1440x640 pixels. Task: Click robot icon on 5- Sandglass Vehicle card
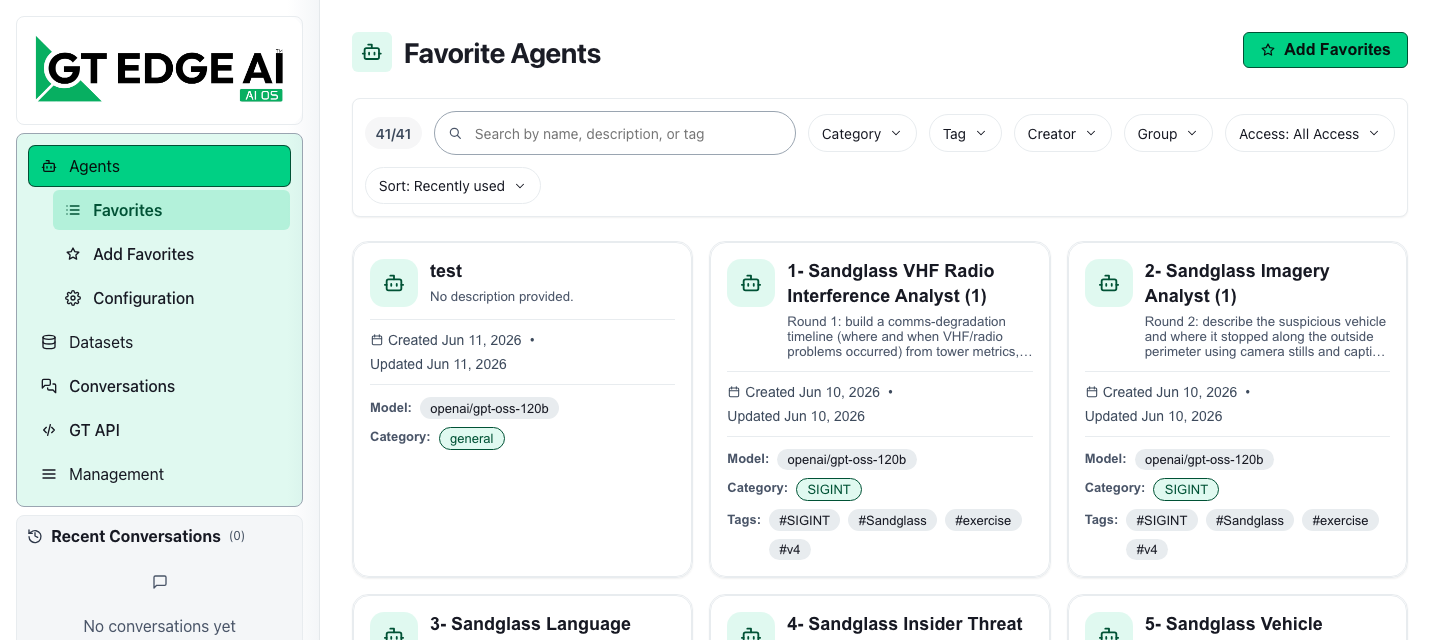coord(1109,628)
